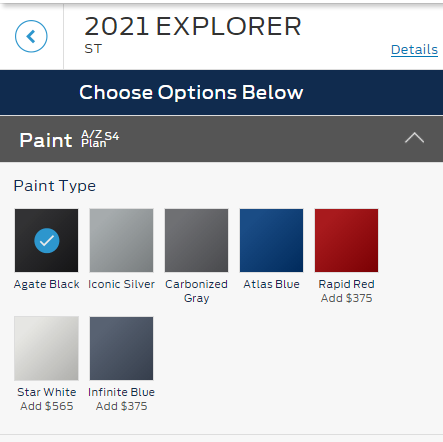The height and width of the screenshot is (442, 443).
Task: Click the Iconic Silver text label
Action: pos(122,284)
